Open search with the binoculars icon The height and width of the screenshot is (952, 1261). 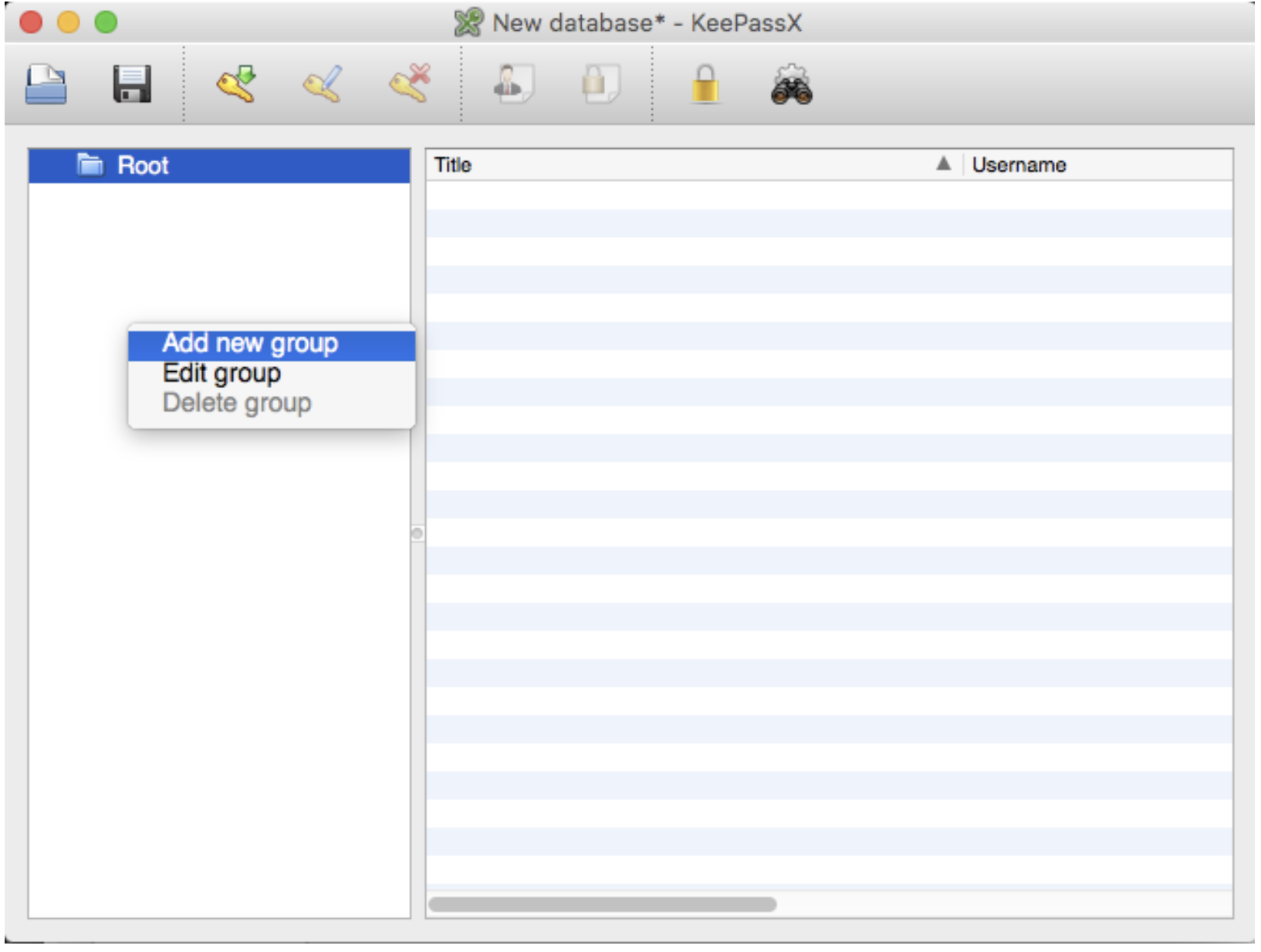[x=791, y=85]
